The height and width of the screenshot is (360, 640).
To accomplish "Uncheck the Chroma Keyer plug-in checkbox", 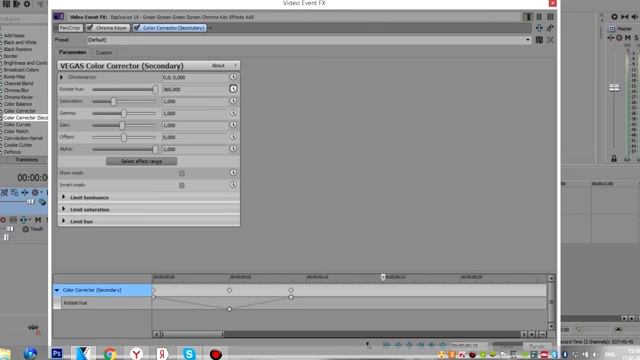I will 90,28.
